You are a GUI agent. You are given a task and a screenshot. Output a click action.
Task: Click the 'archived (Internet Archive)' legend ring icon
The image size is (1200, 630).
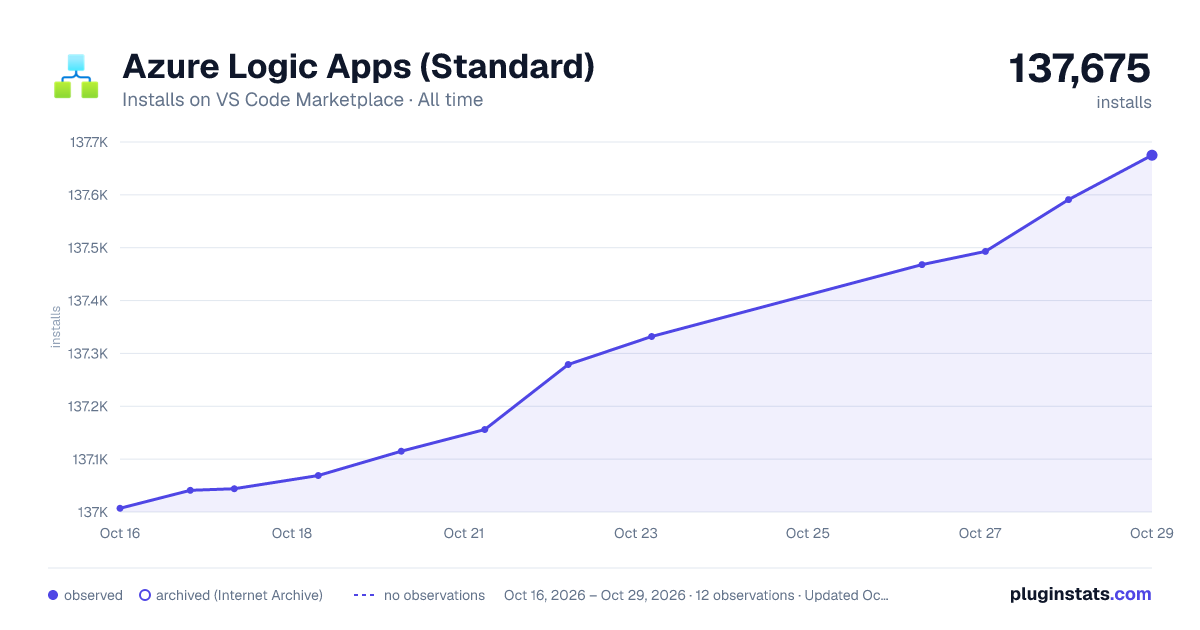point(145,595)
